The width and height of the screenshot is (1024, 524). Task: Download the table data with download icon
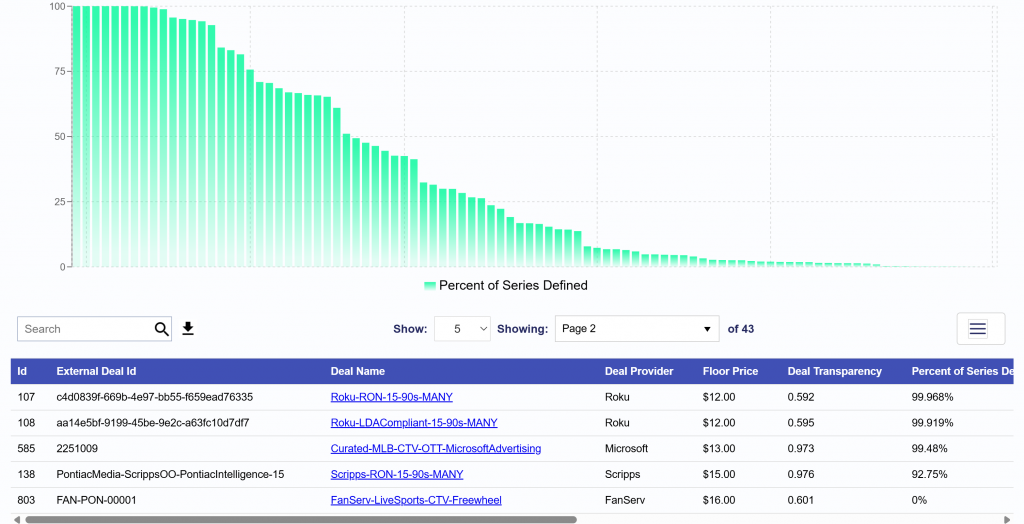click(188, 329)
